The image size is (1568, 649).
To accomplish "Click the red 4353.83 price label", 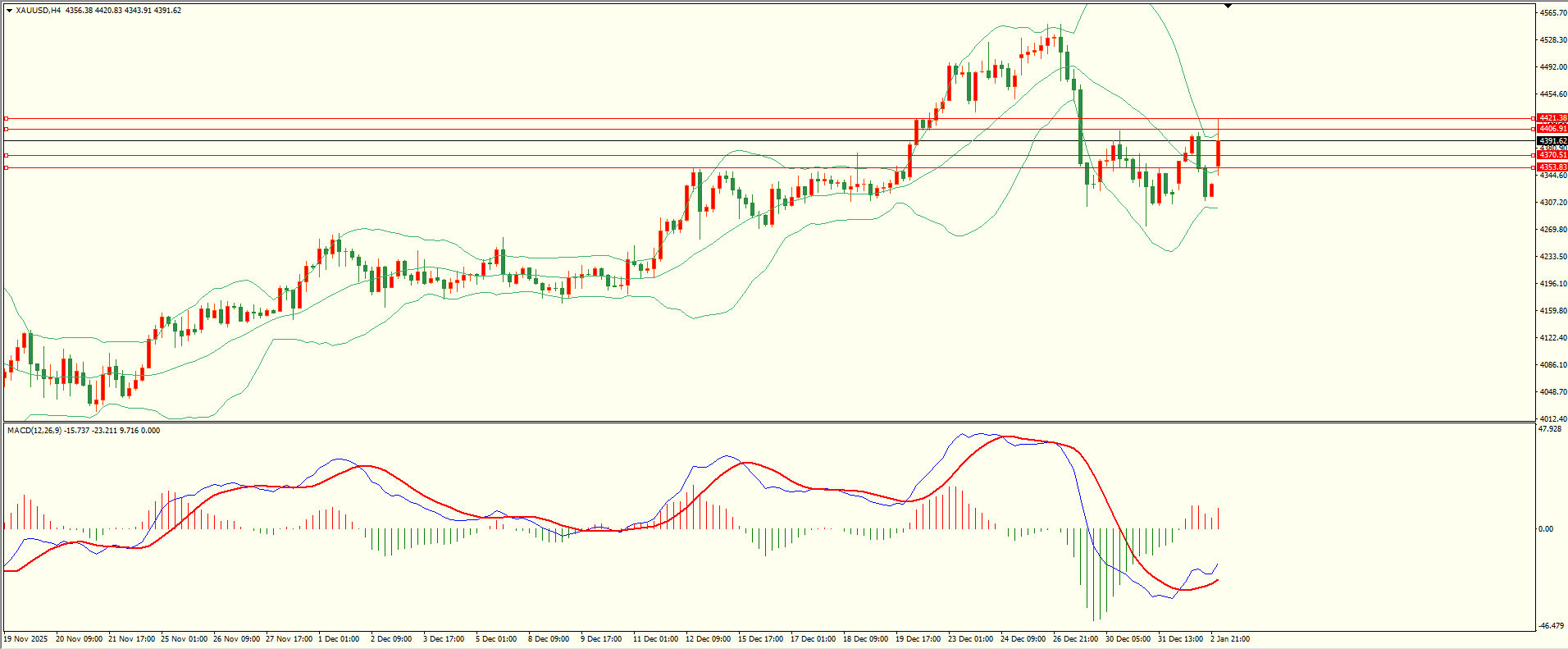I will point(1552,167).
